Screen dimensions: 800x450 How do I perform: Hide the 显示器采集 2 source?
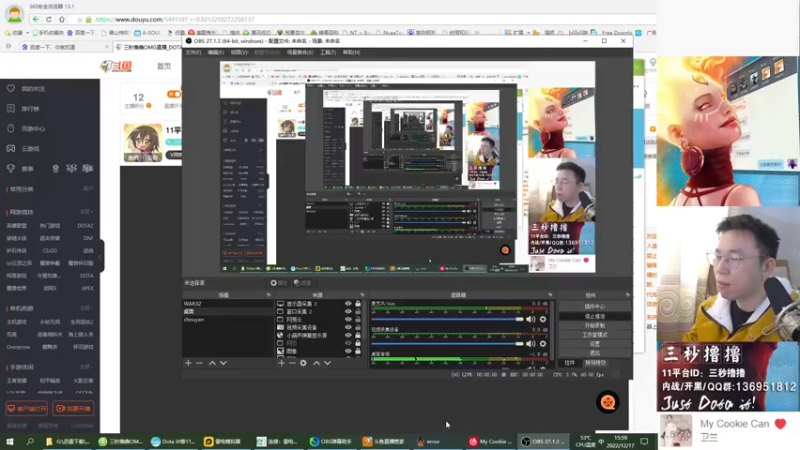click(348, 304)
